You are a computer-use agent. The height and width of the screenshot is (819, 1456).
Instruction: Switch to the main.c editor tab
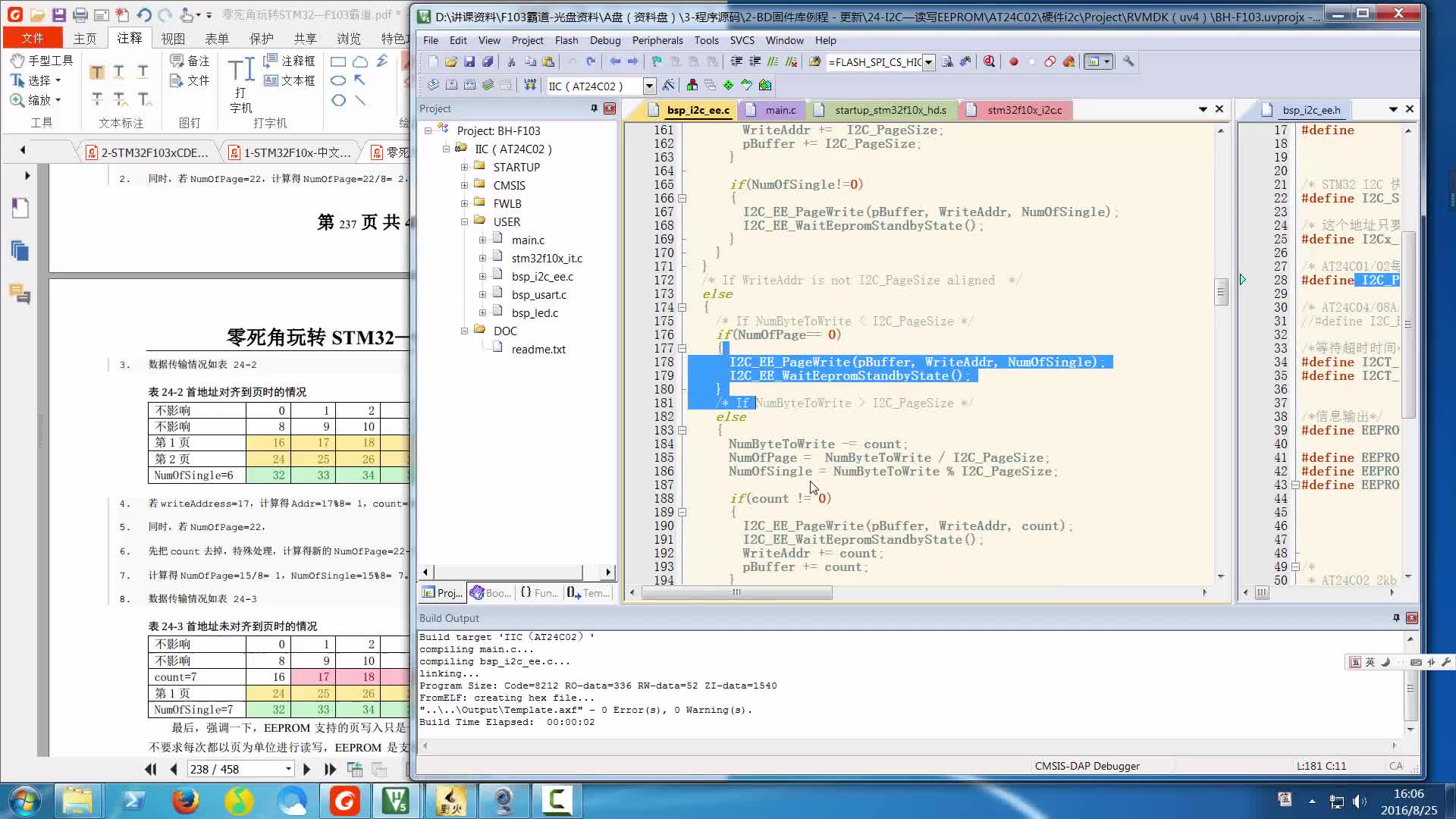(771, 110)
